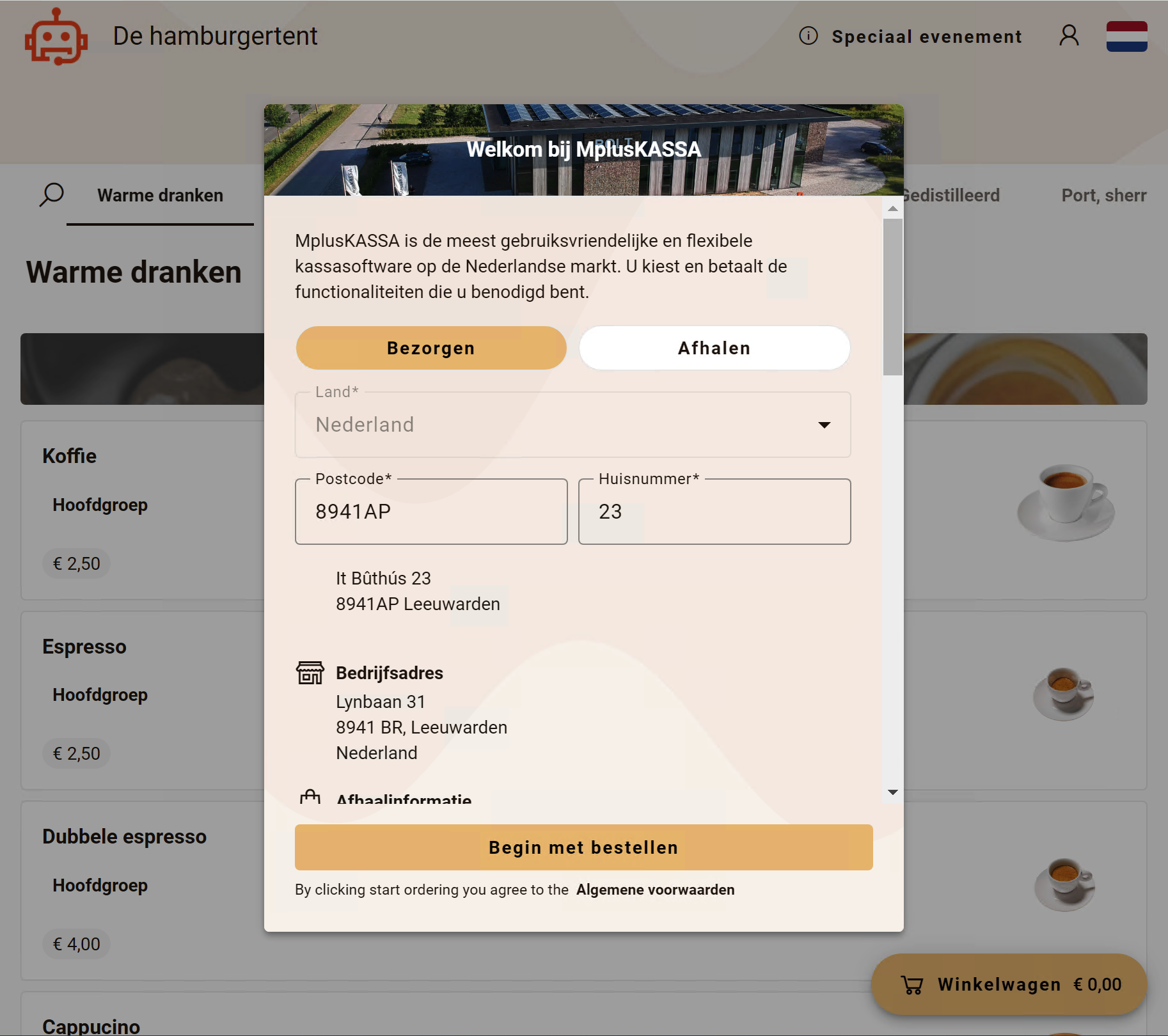Select the Bezorgen delivery option

click(x=431, y=348)
